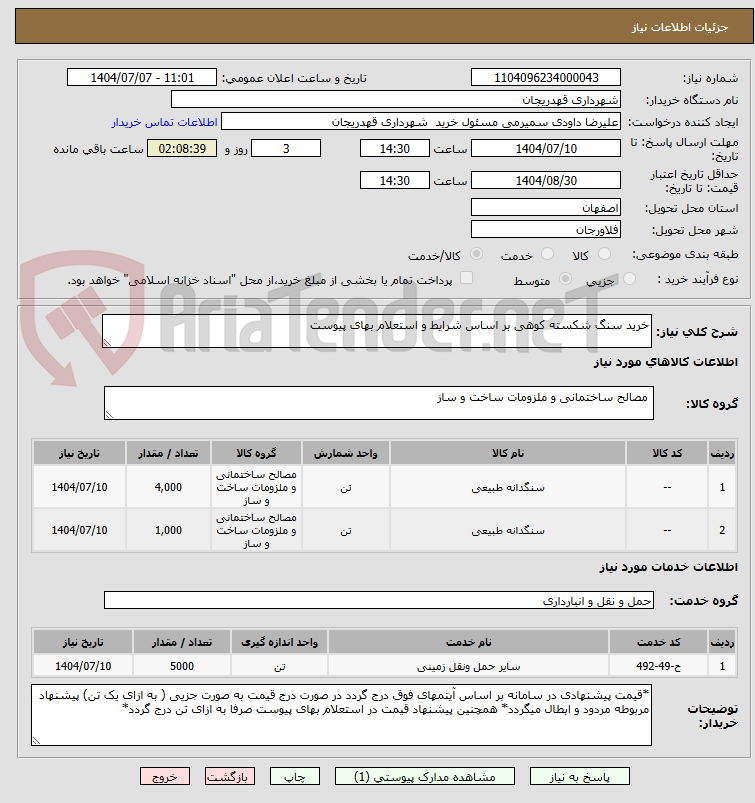The width and height of the screenshot is (755, 803).
Task: Select the متوسط purchase type radio
Action: pyautogui.click(x=565, y=279)
